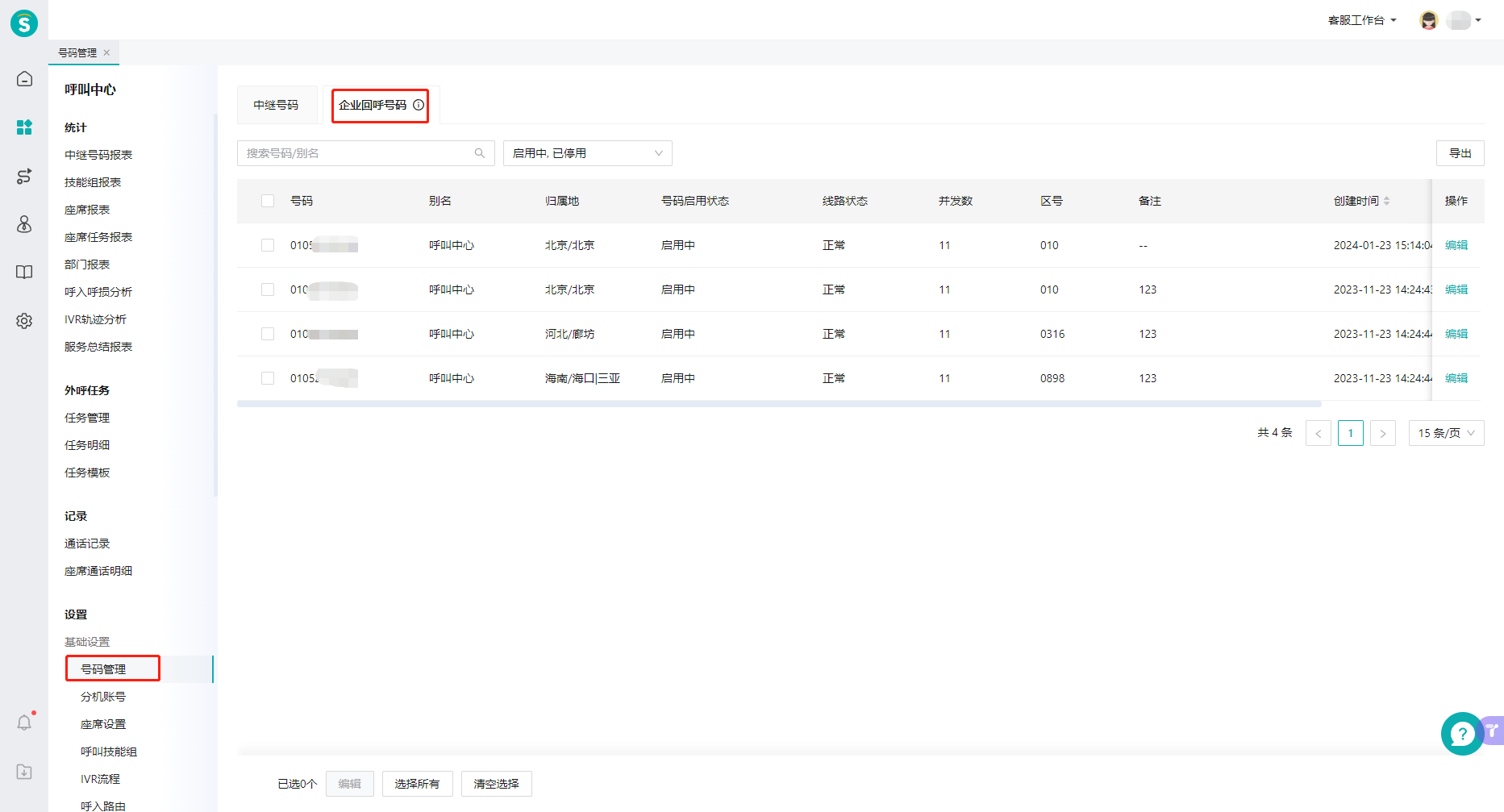The image size is (1504, 812).
Task: Click the purple assistant widget at right edge
Action: click(x=1494, y=731)
